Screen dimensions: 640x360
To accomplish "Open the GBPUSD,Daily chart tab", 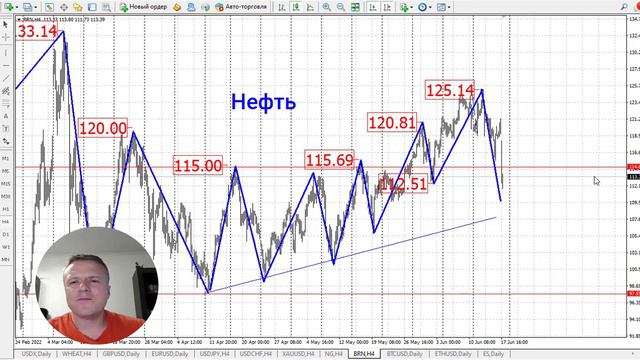I will 121,354.
